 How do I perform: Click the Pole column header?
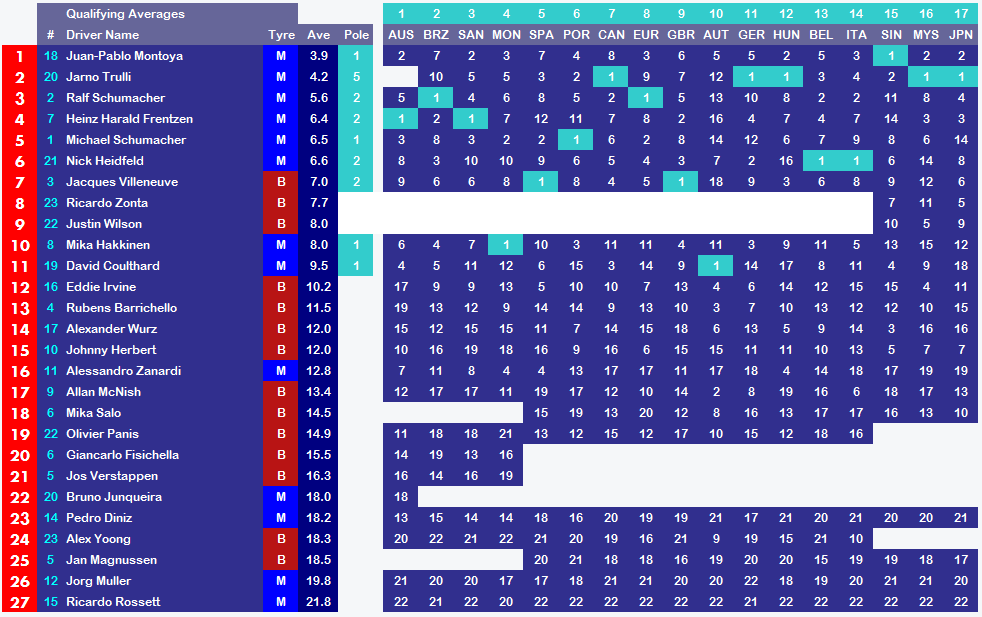pyautogui.click(x=356, y=35)
